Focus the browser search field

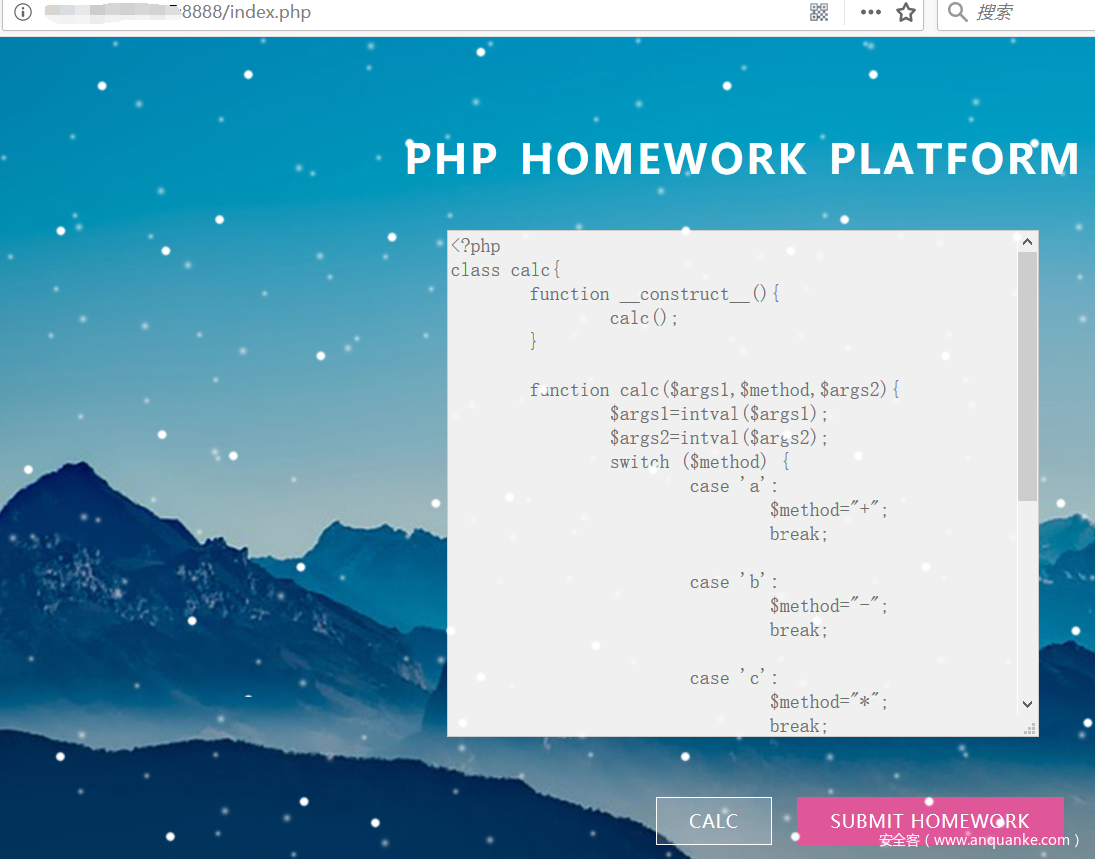coord(1016,13)
